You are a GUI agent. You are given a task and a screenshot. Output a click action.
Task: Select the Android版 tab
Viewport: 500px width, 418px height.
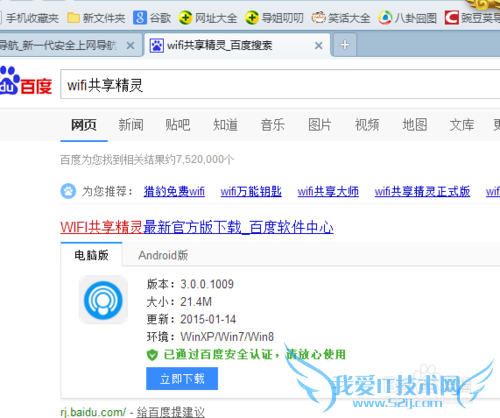pos(163,255)
